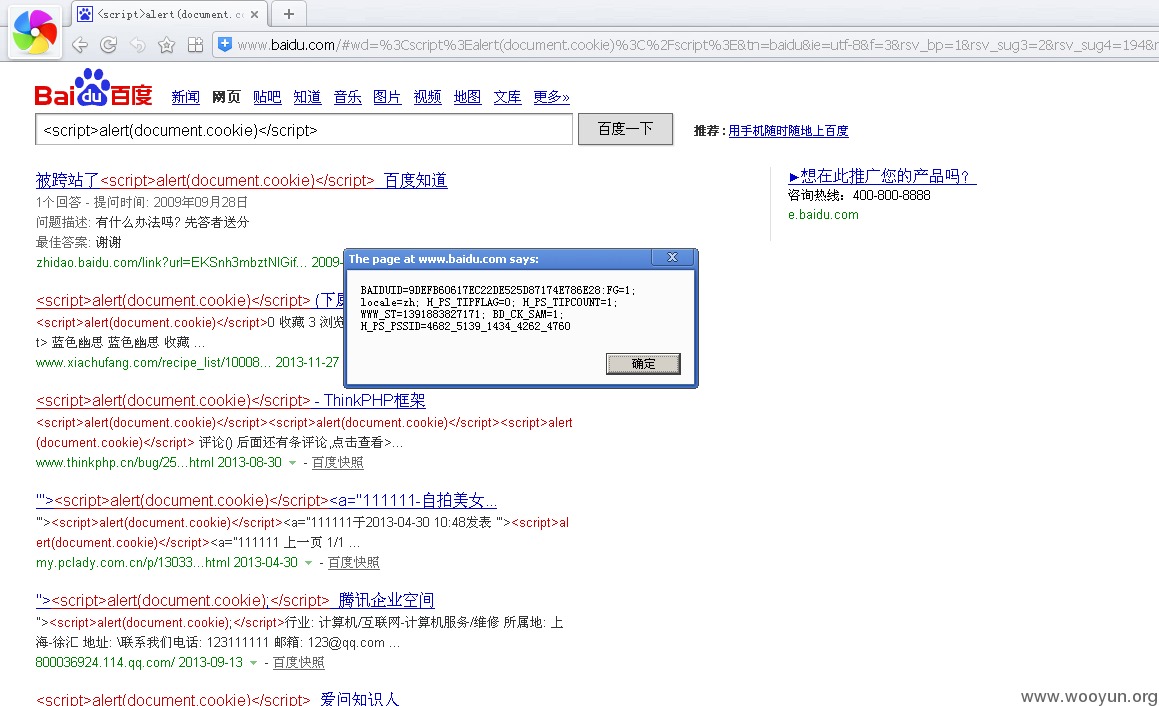Click the zhidao.baidu.com green URL text

click(171, 262)
